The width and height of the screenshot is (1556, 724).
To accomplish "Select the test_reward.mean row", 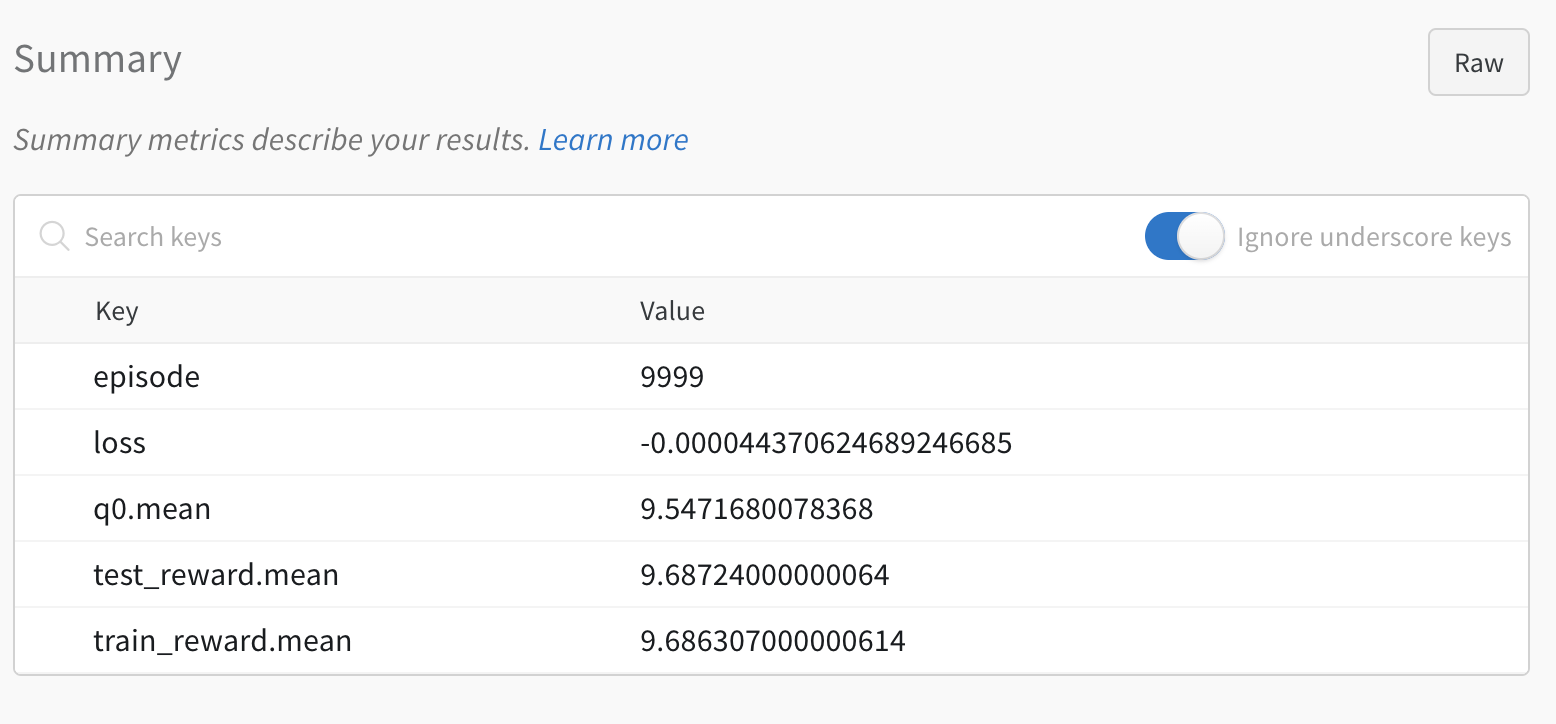I will (216, 574).
